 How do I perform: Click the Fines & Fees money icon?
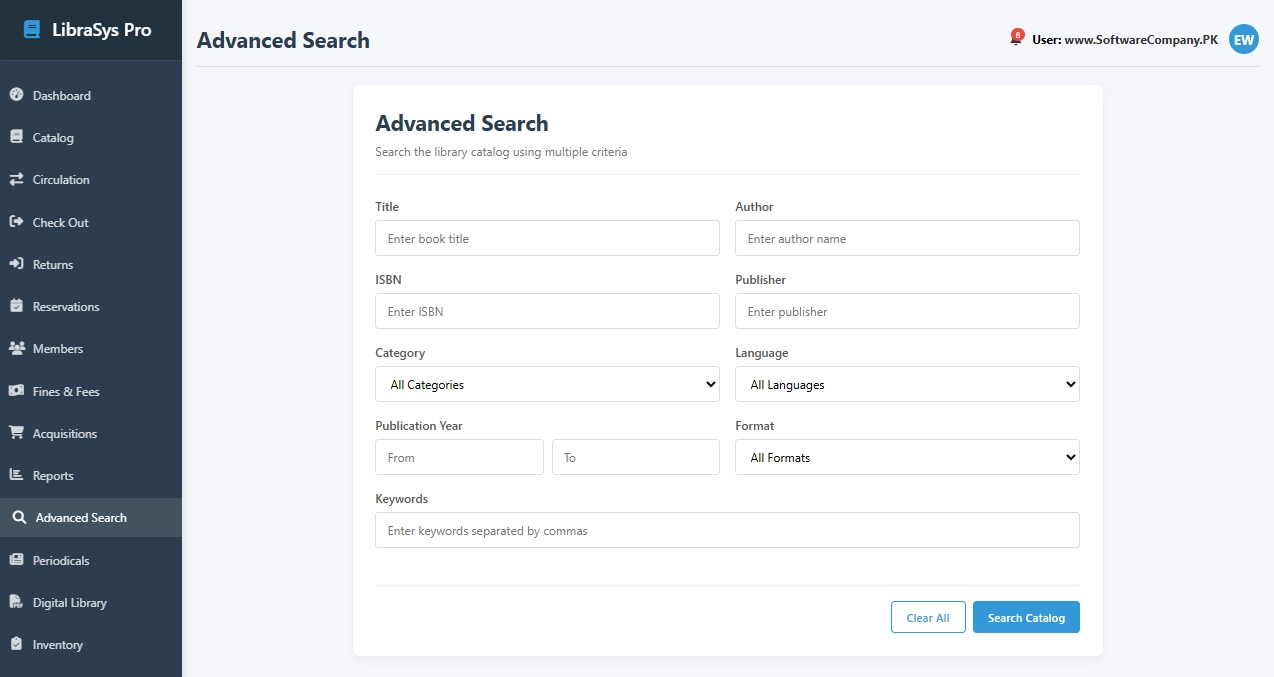(16, 391)
